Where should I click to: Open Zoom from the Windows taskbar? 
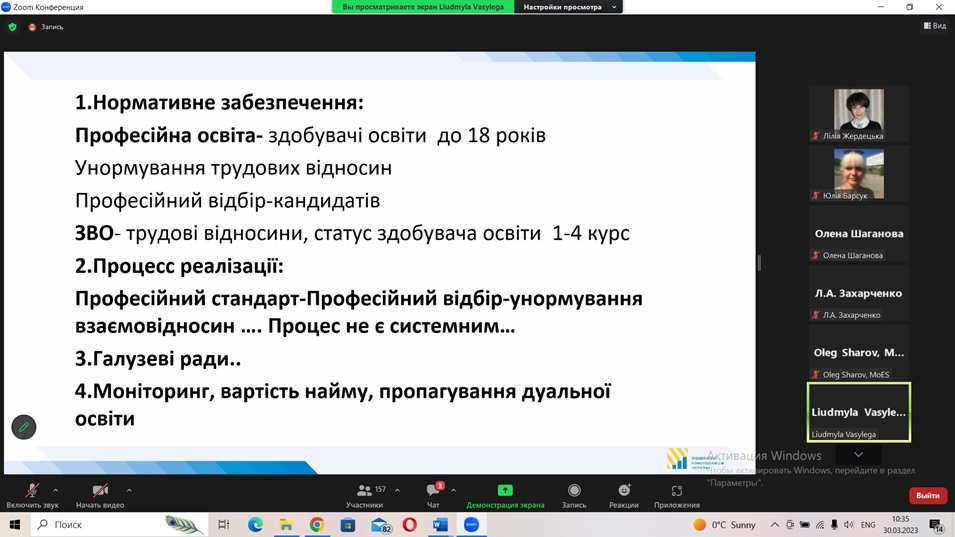471,524
